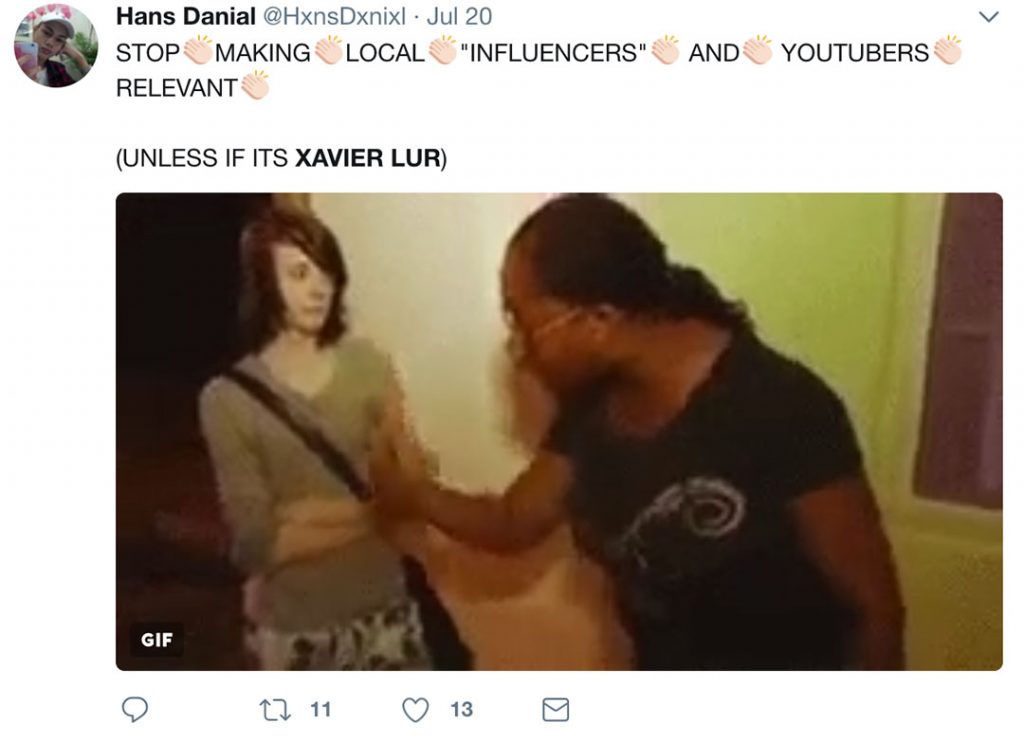
Task: Open the Jul 20 timestamp permalink
Action: (x=459, y=16)
